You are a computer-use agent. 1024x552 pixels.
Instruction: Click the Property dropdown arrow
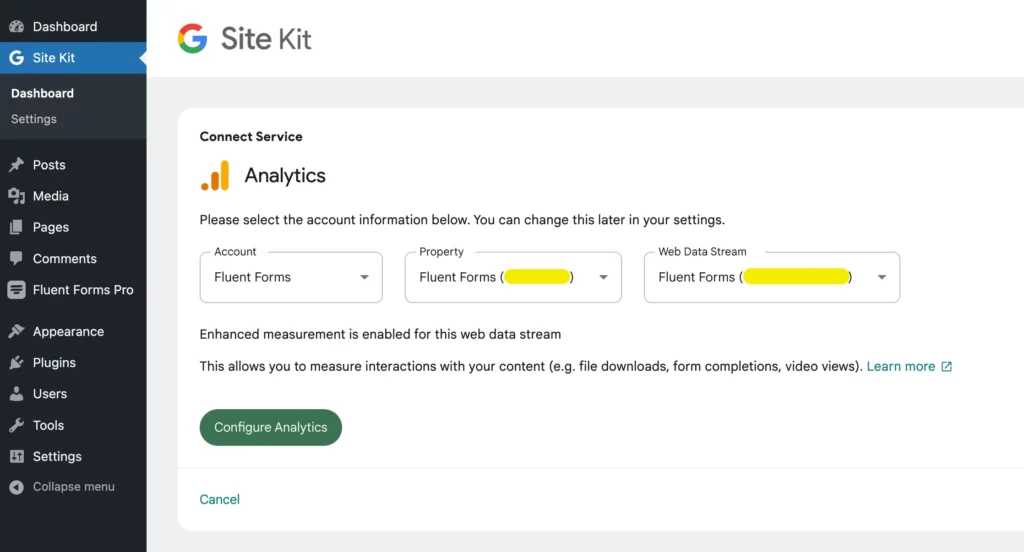(603, 277)
